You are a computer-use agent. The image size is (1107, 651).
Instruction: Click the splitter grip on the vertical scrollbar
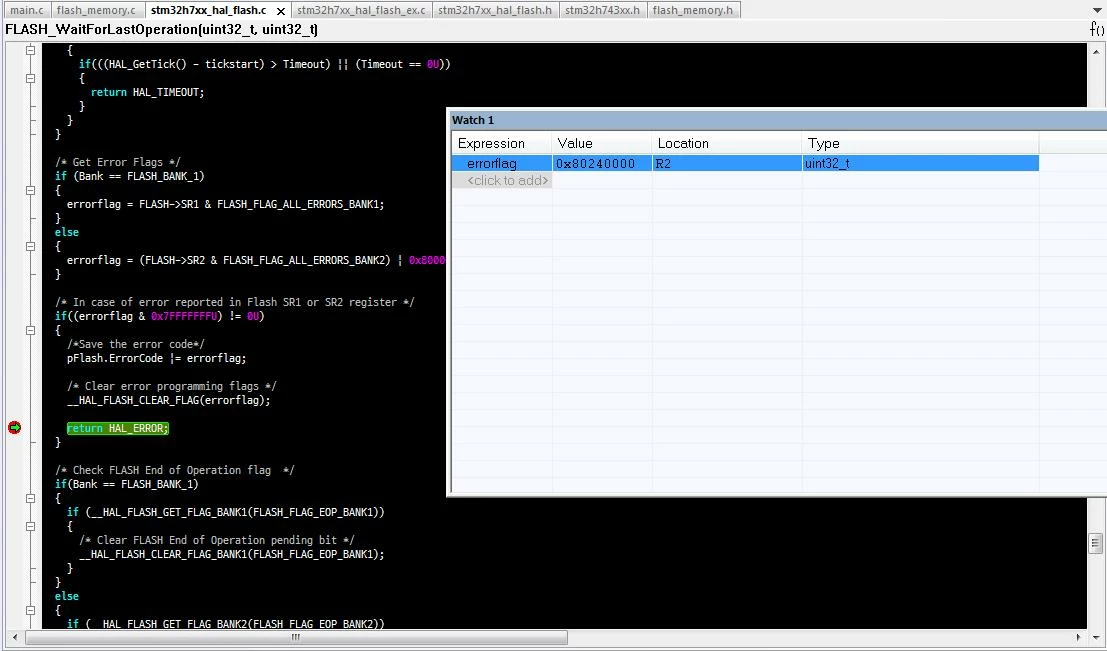pyautogui.click(x=1096, y=543)
